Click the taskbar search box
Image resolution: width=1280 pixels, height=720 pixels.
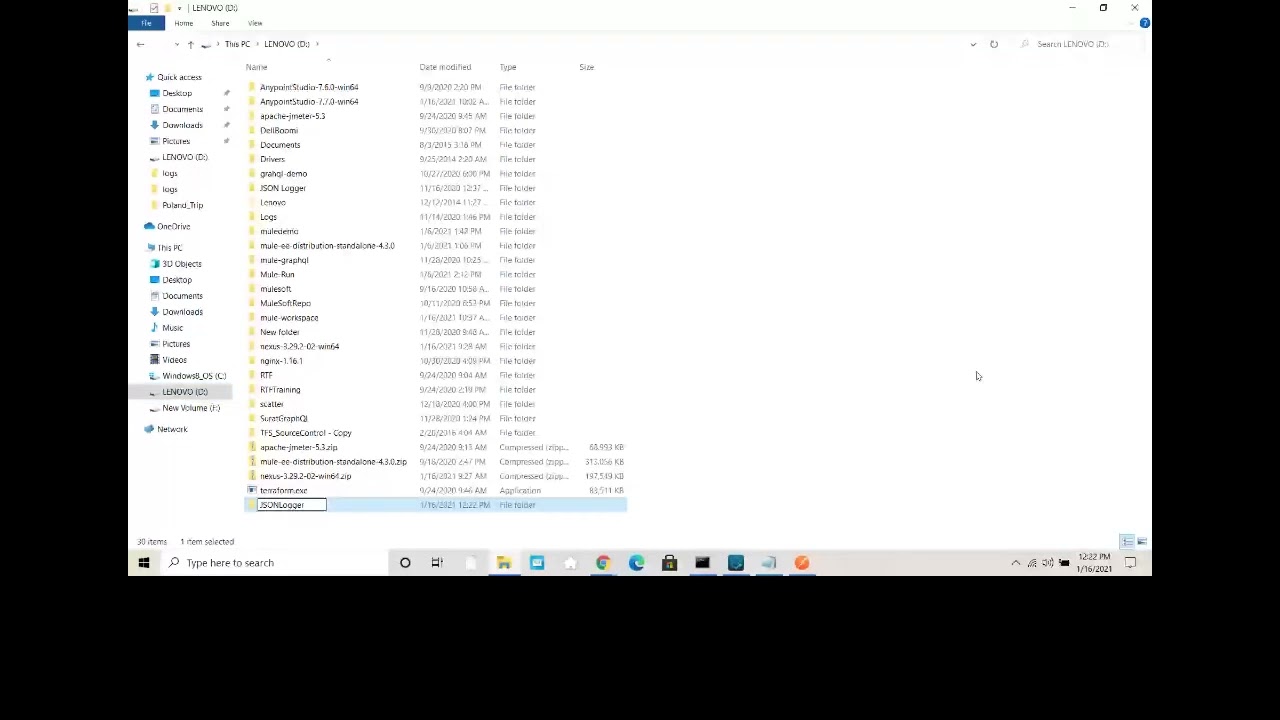[275, 563]
